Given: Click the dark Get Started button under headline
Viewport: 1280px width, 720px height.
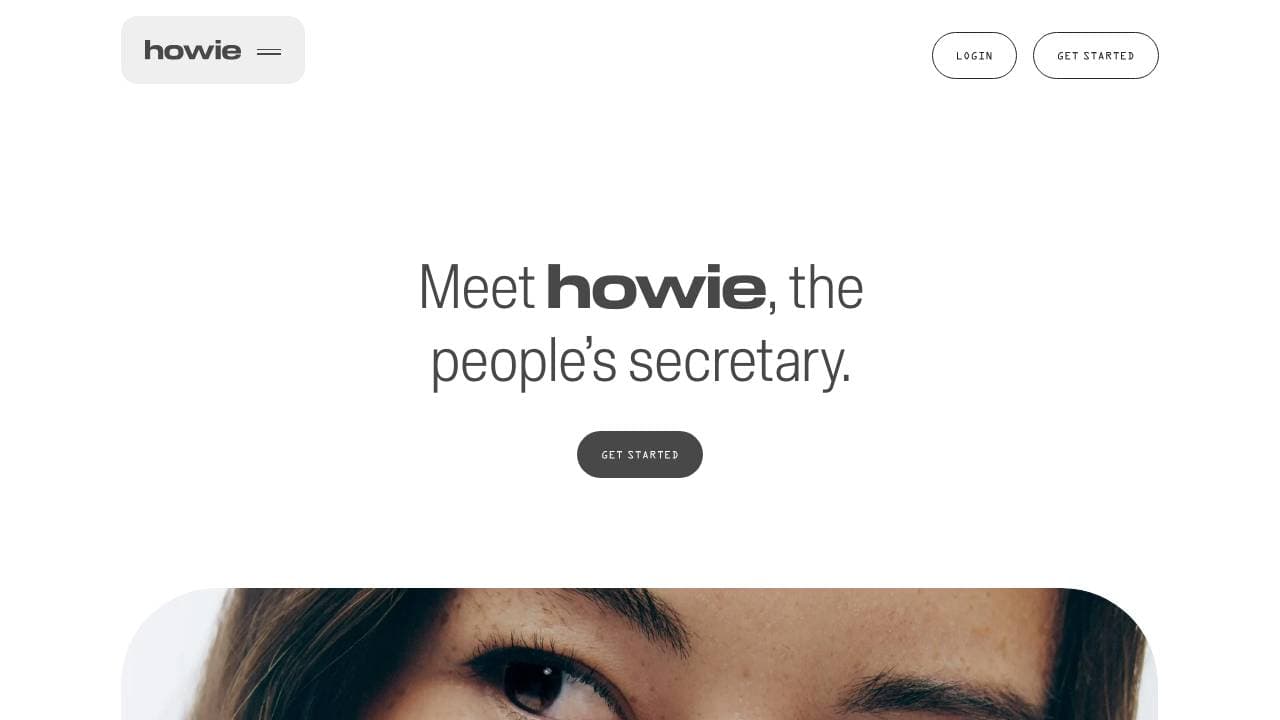Looking at the screenshot, I should [x=640, y=454].
